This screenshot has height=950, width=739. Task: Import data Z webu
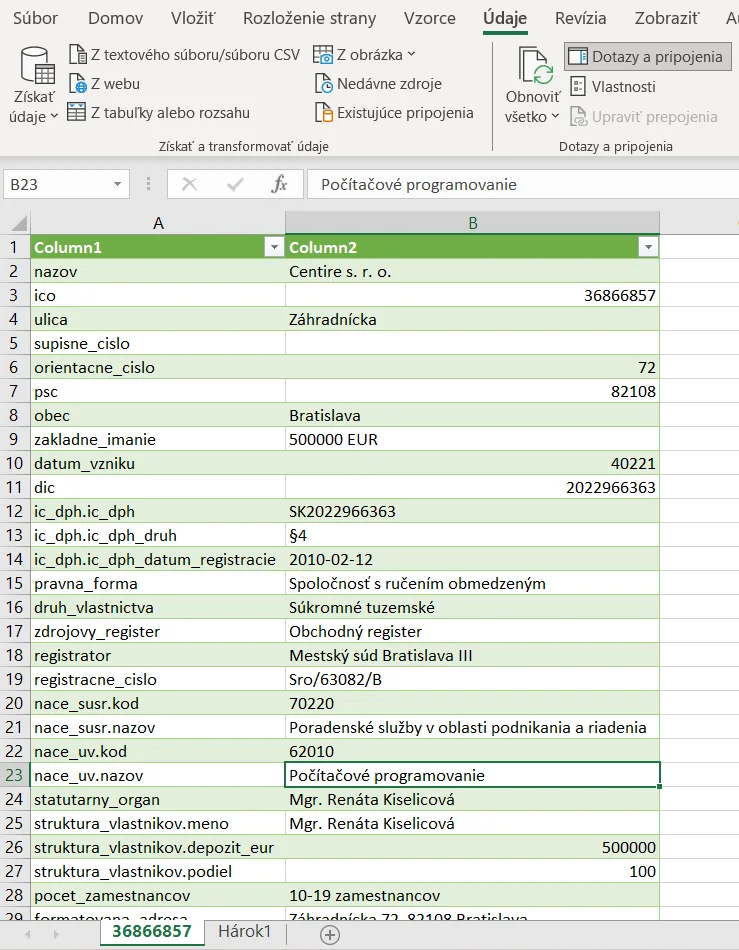click(x=104, y=84)
